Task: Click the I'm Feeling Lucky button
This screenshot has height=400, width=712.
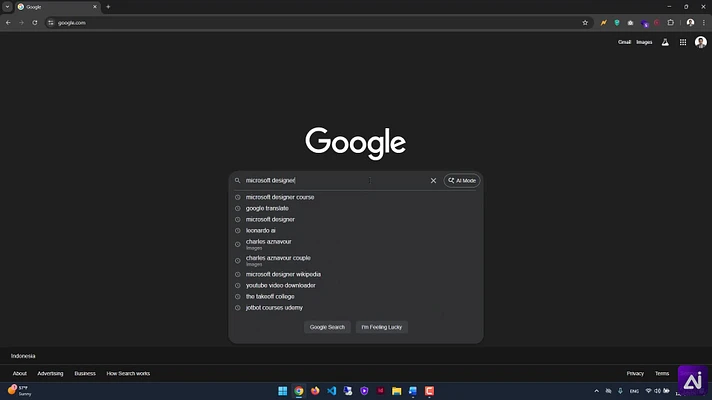Action: pos(381,327)
